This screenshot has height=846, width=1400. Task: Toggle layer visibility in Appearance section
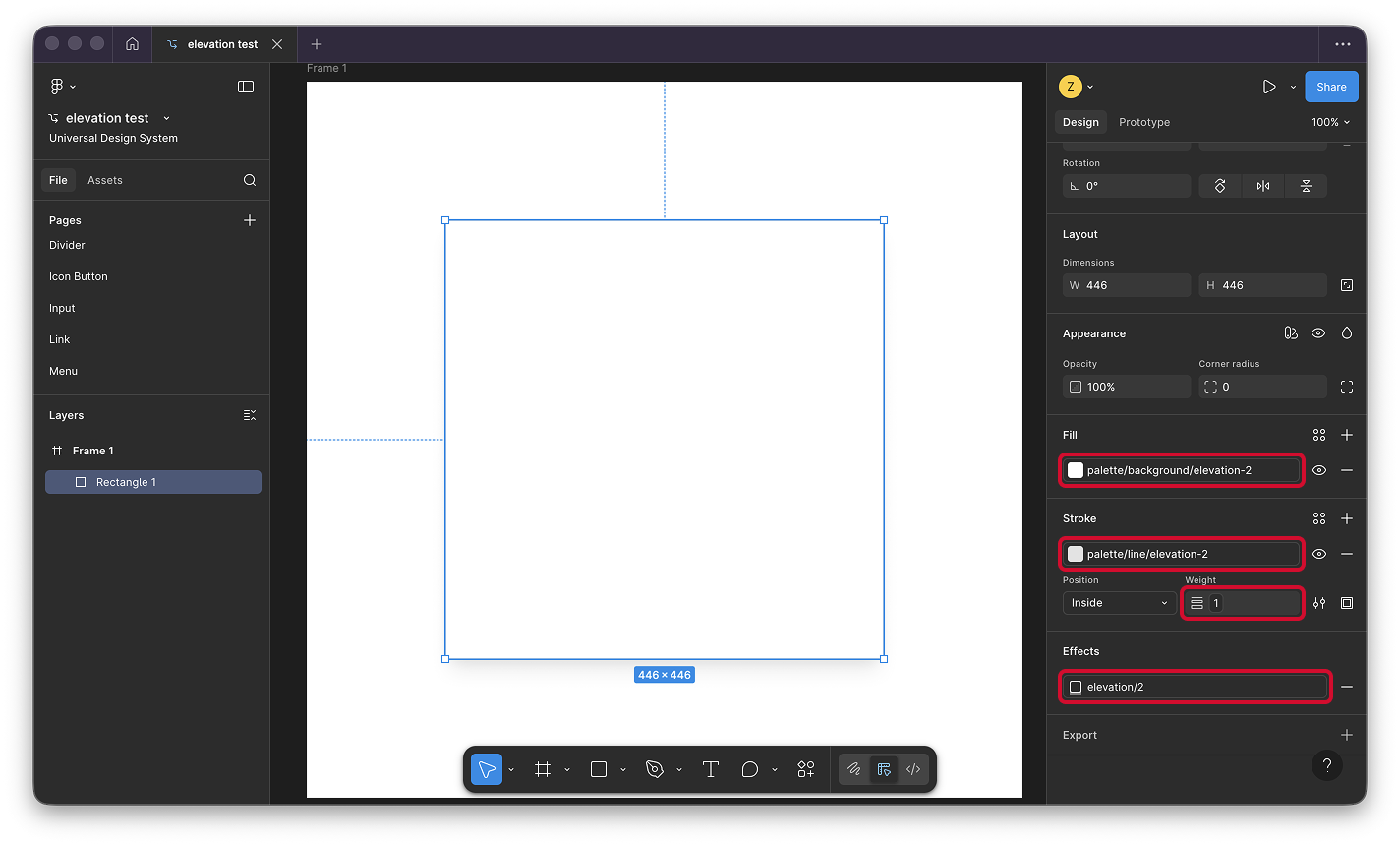1318,333
